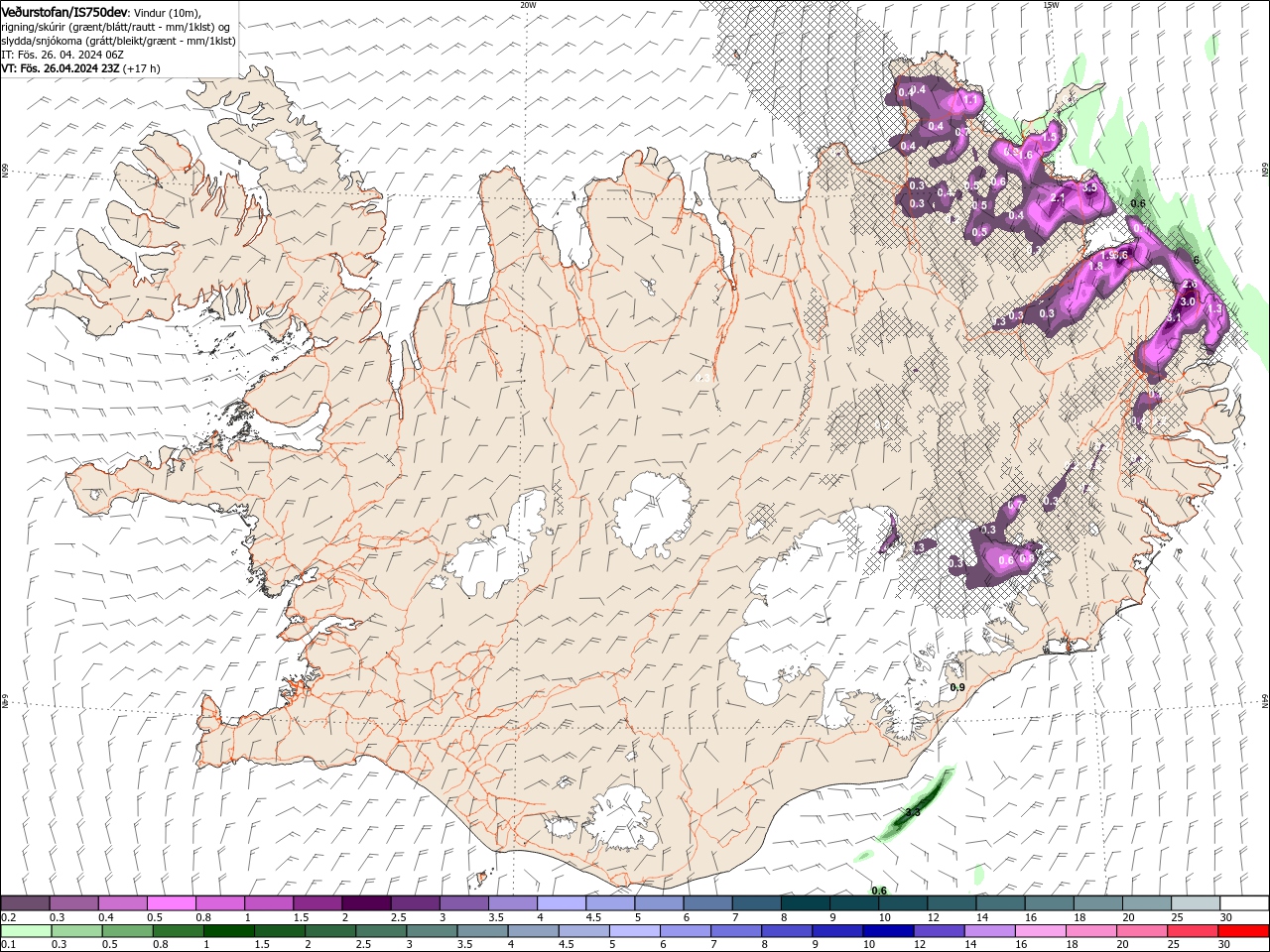Click the purple-blue swatch starting at 12 in the lower legend

click(938, 931)
